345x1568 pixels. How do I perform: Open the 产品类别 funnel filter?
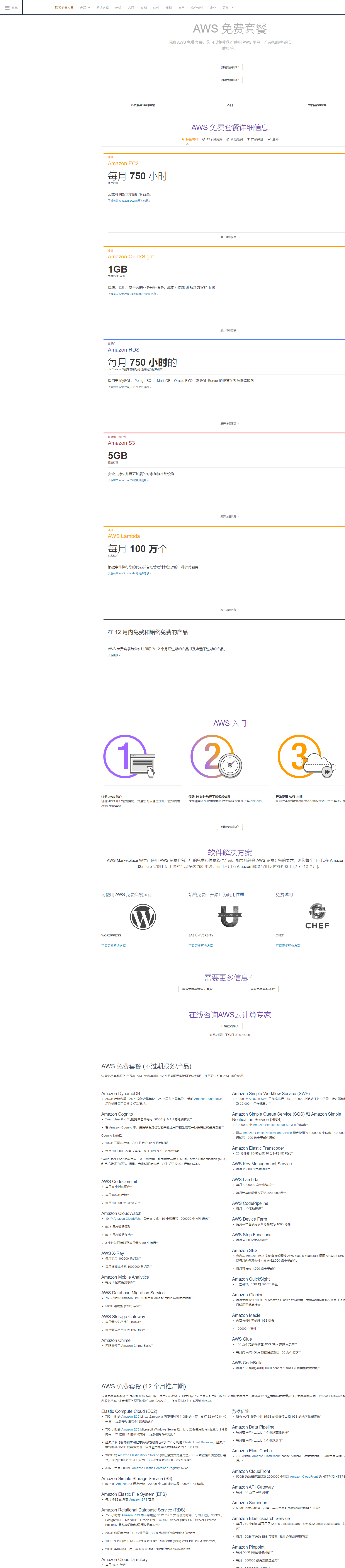click(x=248, y=139)
